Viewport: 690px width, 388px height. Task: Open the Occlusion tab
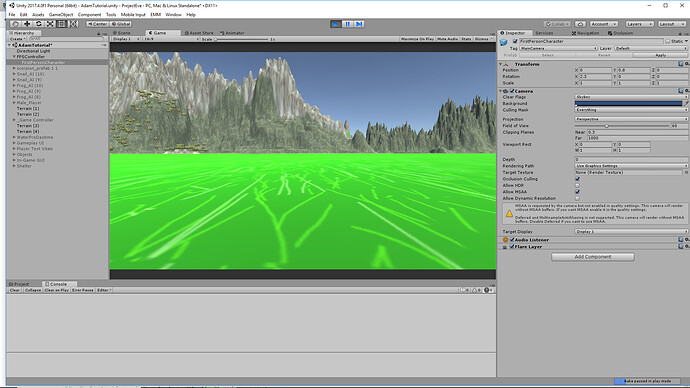[620, 33]
